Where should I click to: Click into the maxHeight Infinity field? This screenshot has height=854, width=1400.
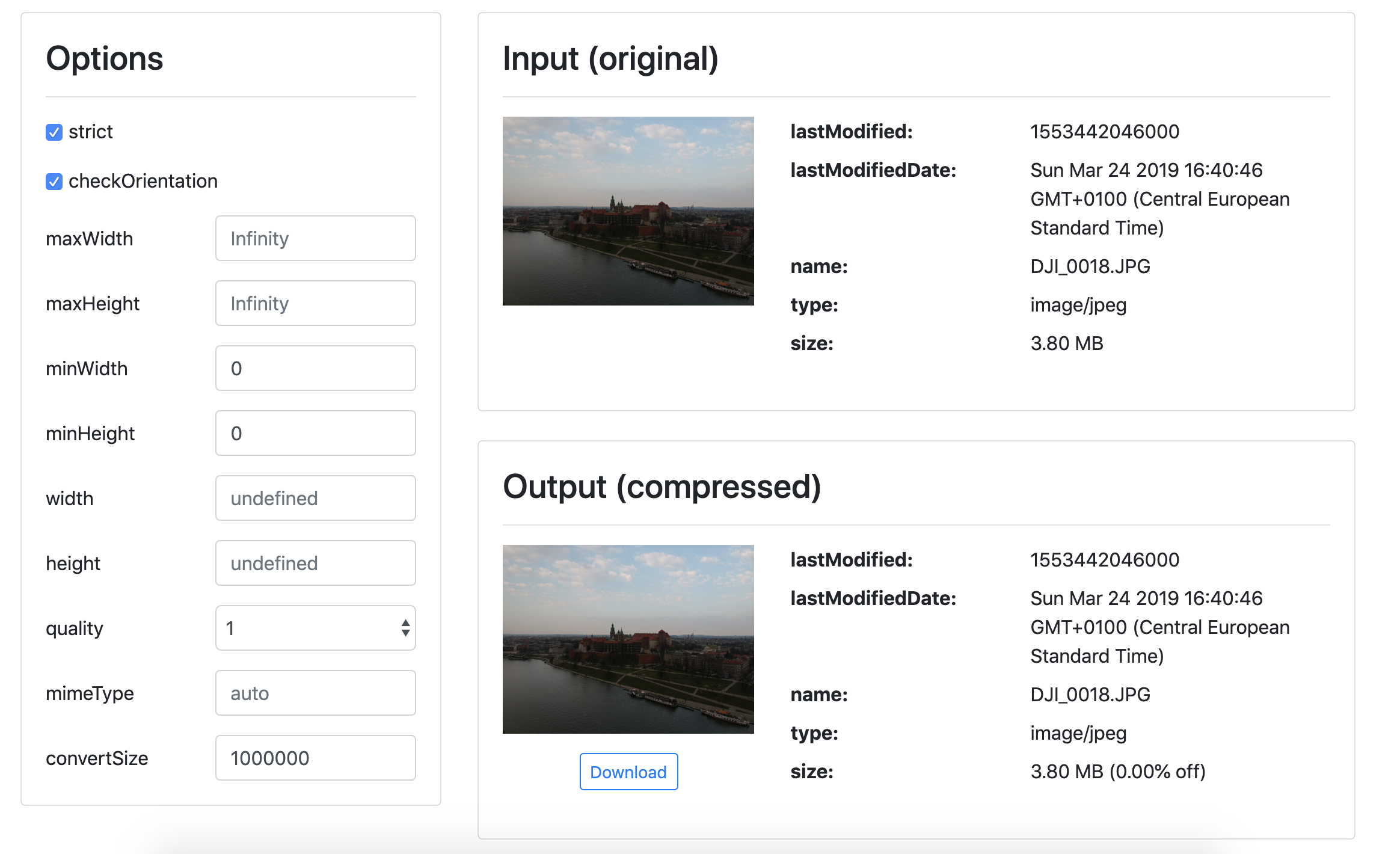point(315,303)
